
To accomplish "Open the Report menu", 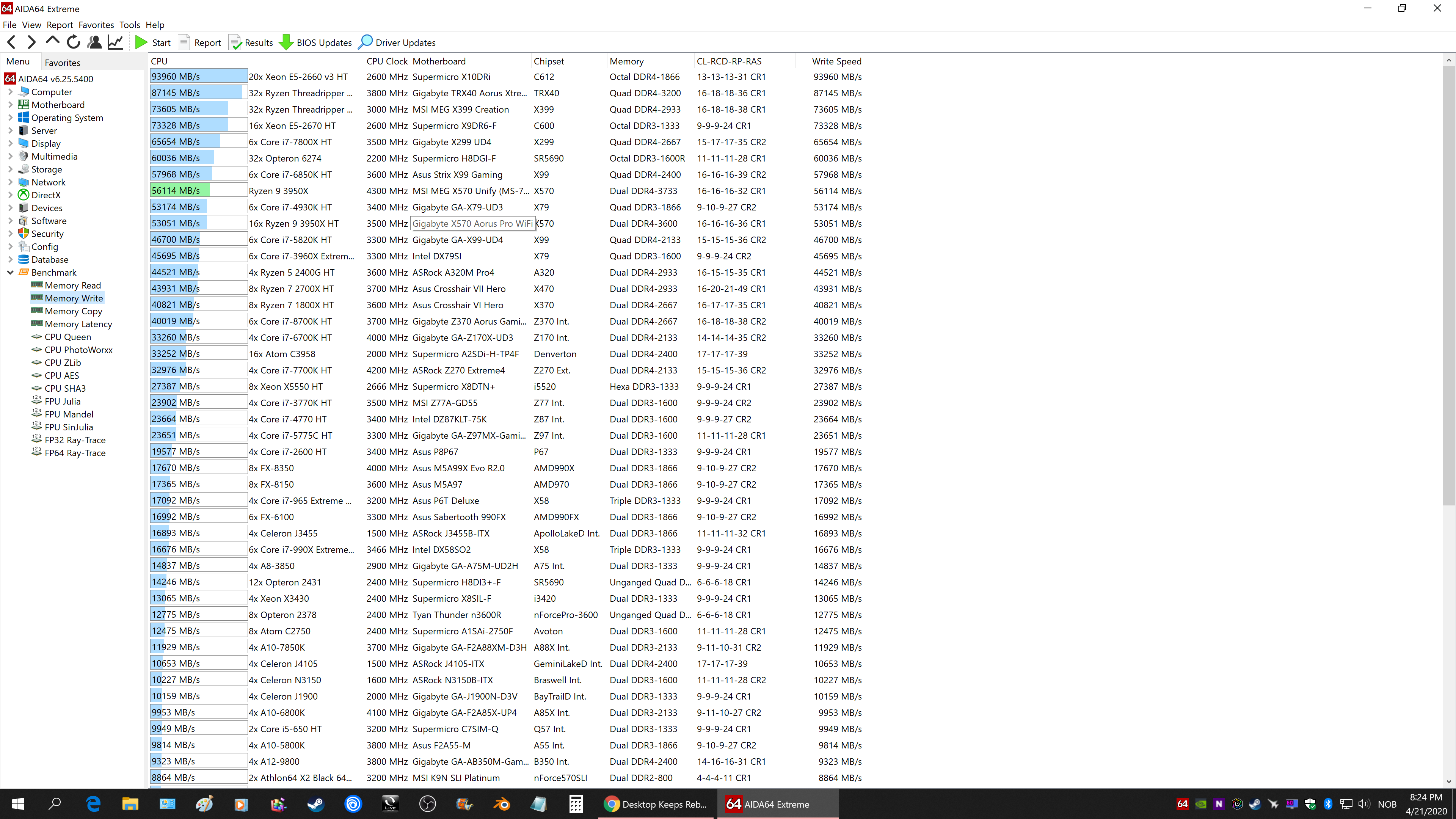I will pos(60,25).
